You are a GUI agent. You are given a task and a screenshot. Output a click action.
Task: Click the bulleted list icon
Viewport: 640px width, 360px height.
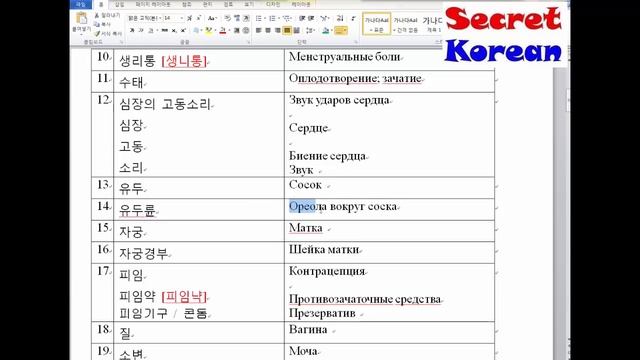259,18
